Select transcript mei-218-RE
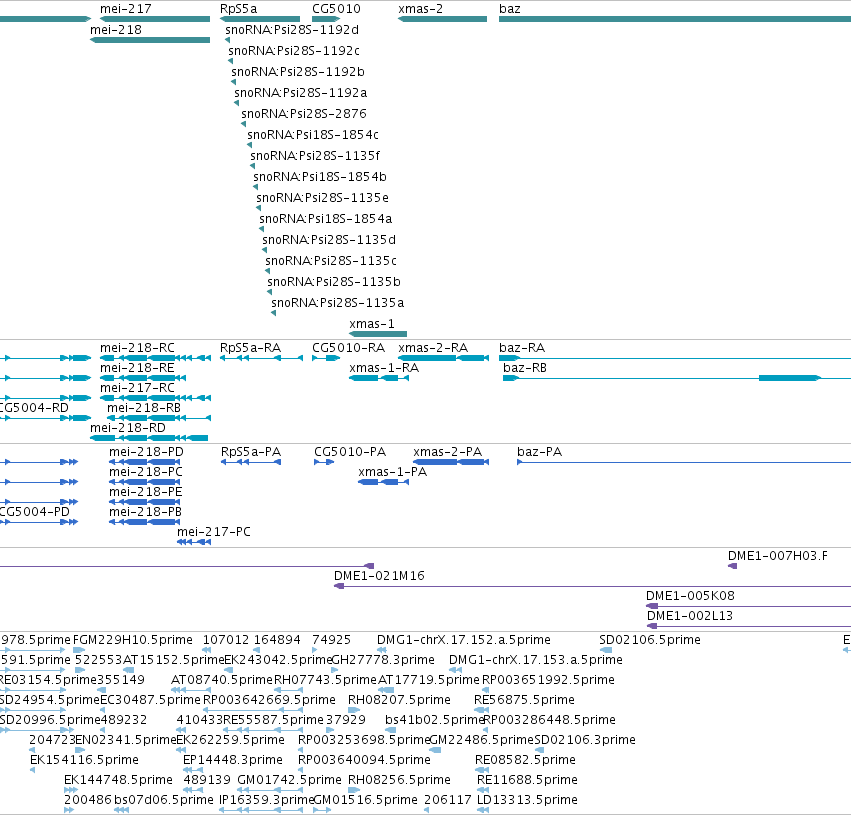This screenshot has height=815, width=851. click(143, 378)
